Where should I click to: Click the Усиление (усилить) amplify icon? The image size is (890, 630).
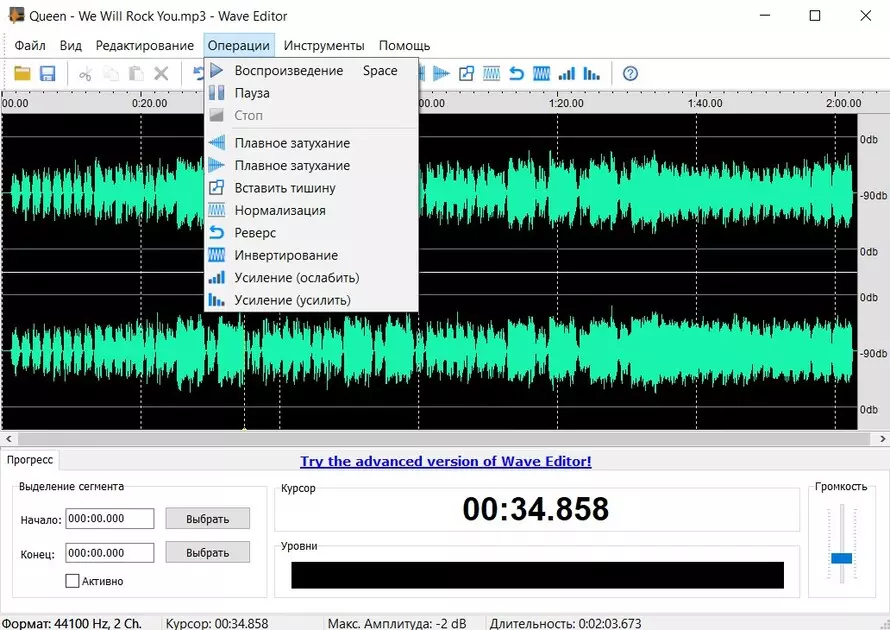click(x=590, y=72)
